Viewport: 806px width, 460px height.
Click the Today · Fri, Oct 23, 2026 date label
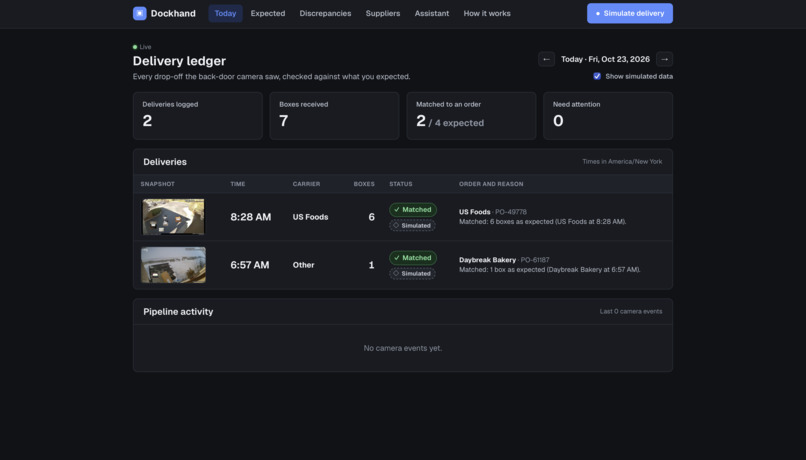click(606, 59)
